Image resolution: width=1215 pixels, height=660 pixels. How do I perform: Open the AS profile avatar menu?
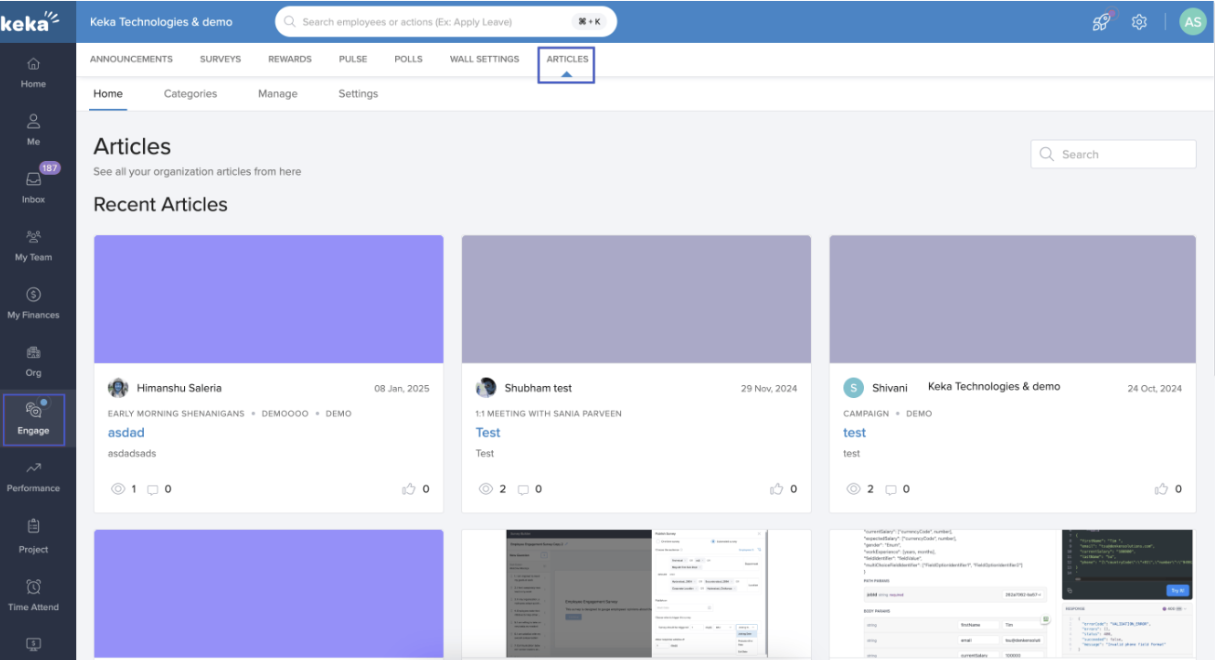click(x=1192, y=22)
